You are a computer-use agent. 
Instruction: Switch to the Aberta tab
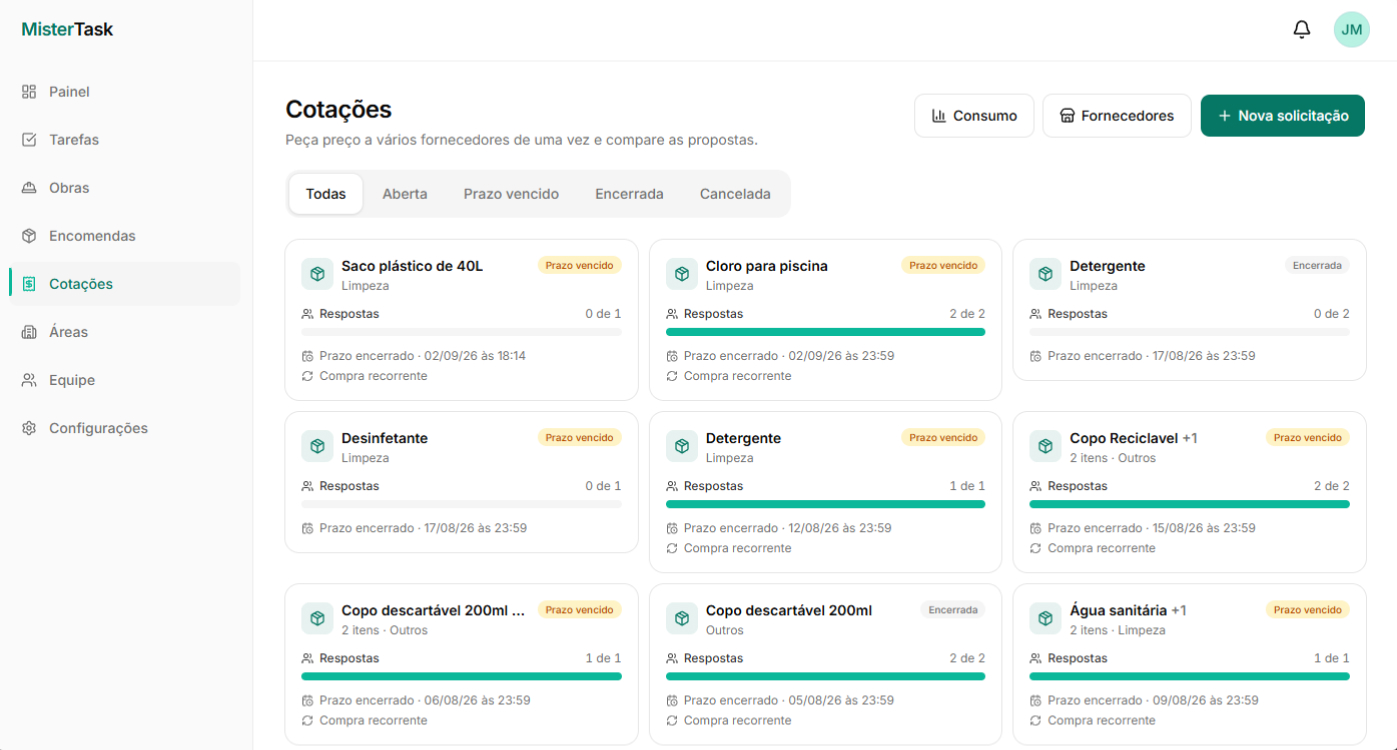pyautogui.click(x=405, y=194)
